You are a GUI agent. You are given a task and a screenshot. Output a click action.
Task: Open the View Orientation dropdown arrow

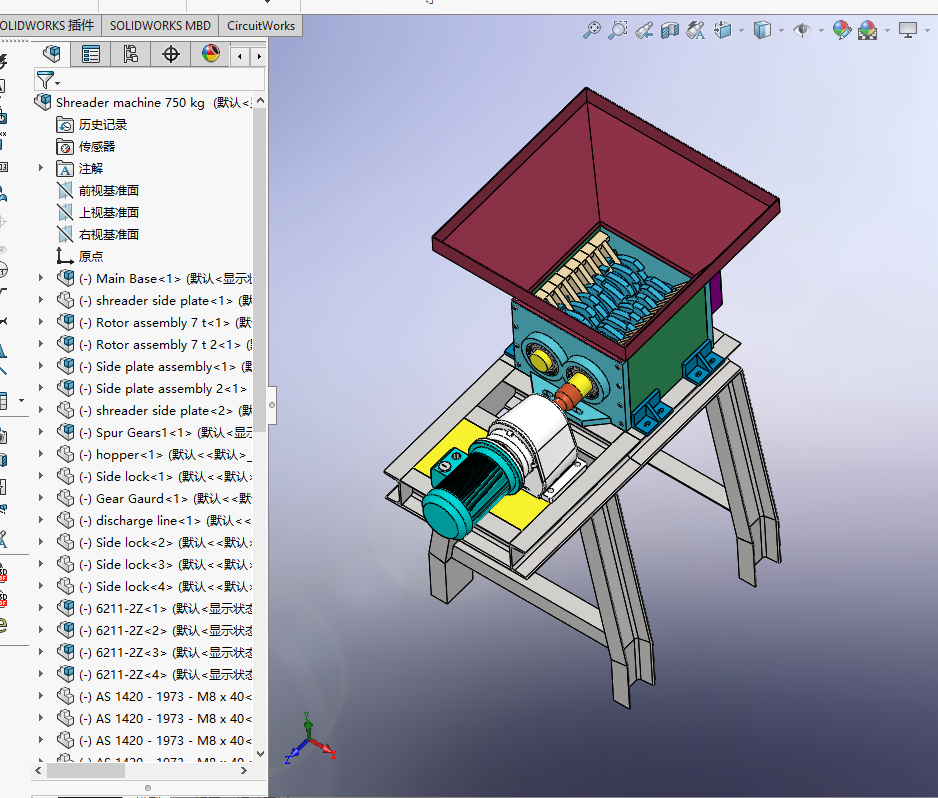pyautogui.click(x=742, y=30)
